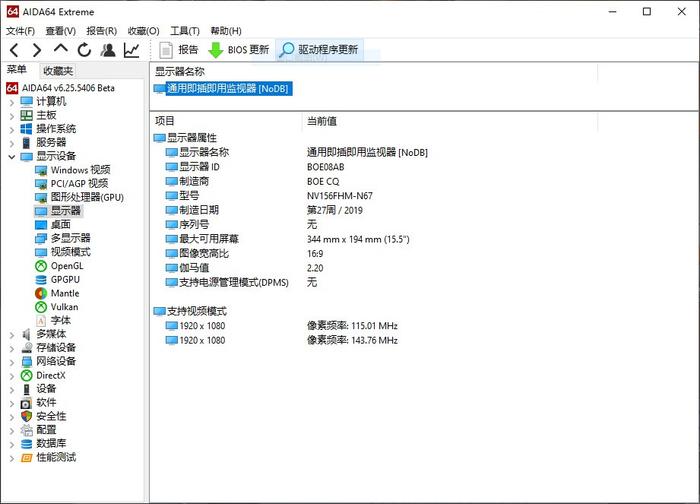This screenshot has width=700, height=504.
Task: Click the 安全性 shield icon
Action: click(x=26, y=417)
